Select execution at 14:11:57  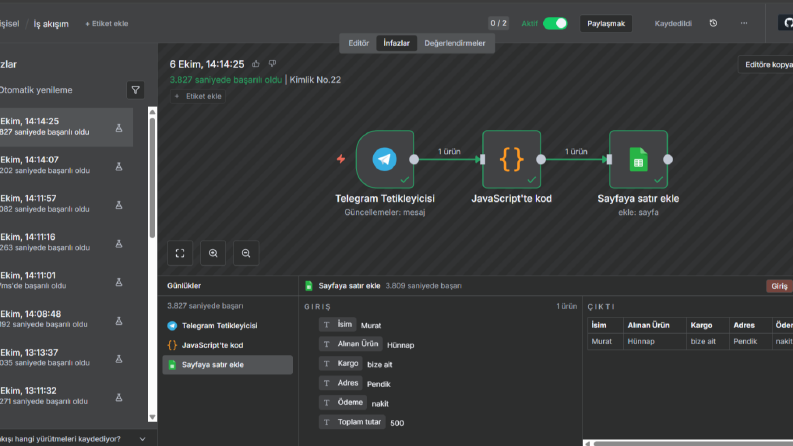click(66, 203)
